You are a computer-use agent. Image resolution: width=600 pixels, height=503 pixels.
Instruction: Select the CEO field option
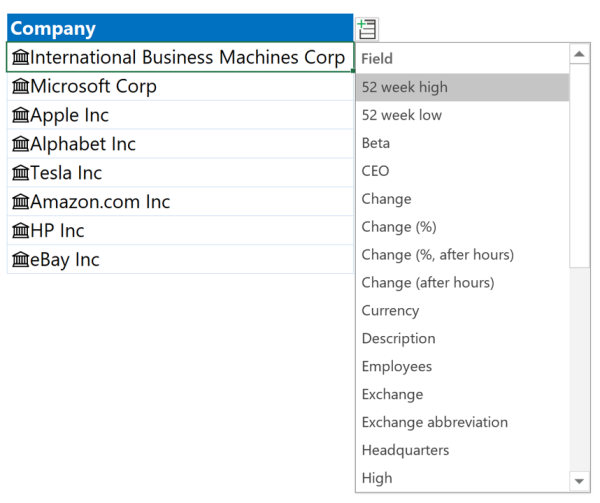(376, 171)
